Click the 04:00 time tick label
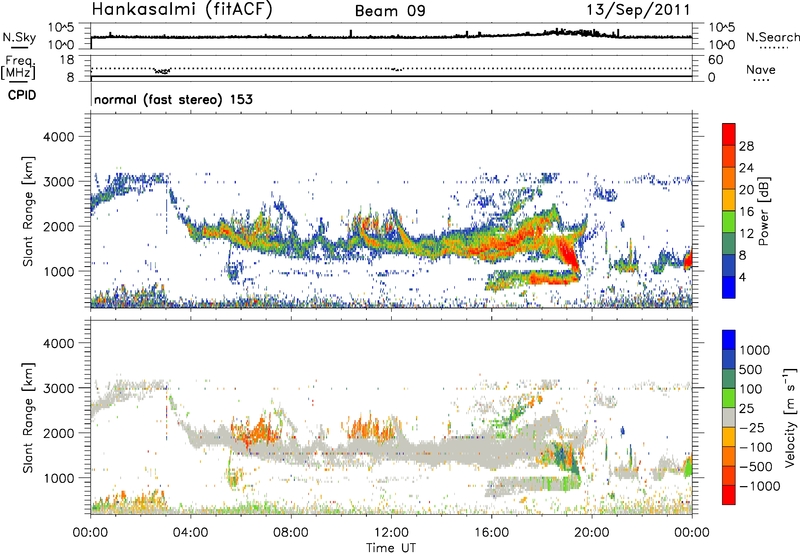This screenshot has width=800, height=554. (x=190, y=533)
